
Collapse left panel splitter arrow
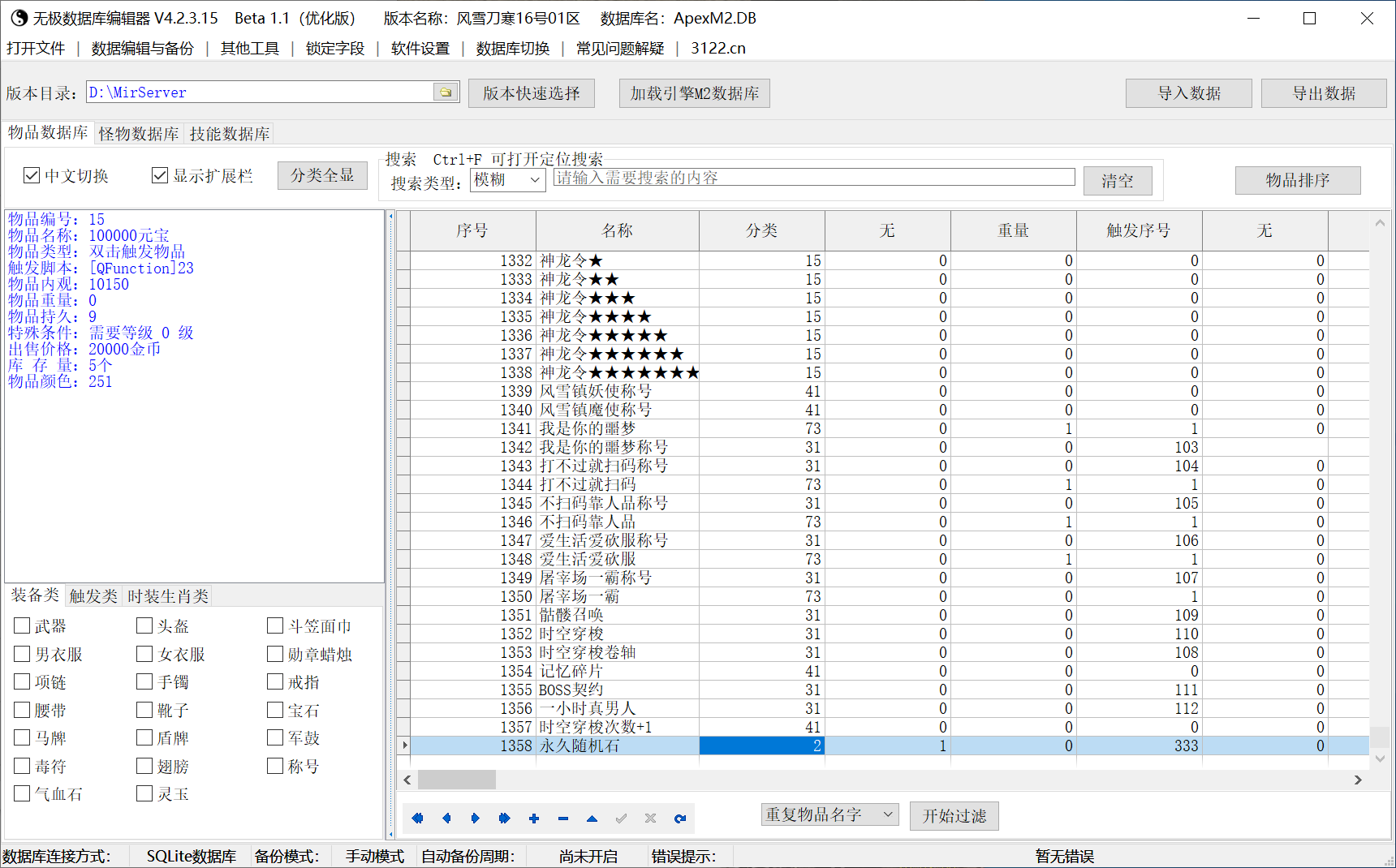390,217
